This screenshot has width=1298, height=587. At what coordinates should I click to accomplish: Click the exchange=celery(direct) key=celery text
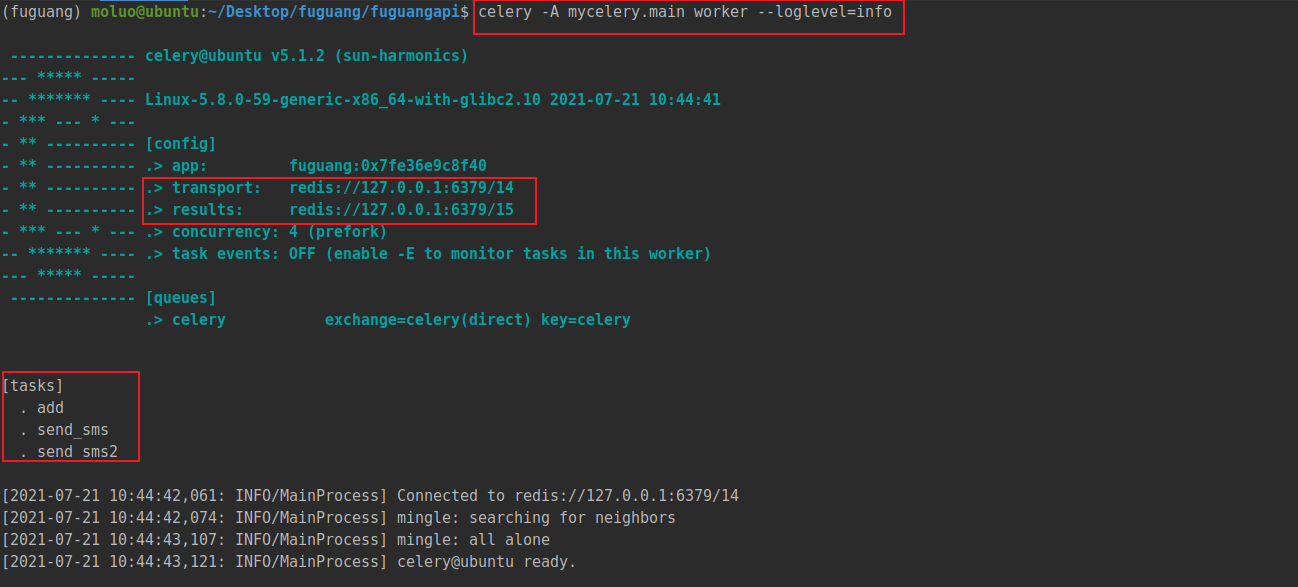[477, 320]
